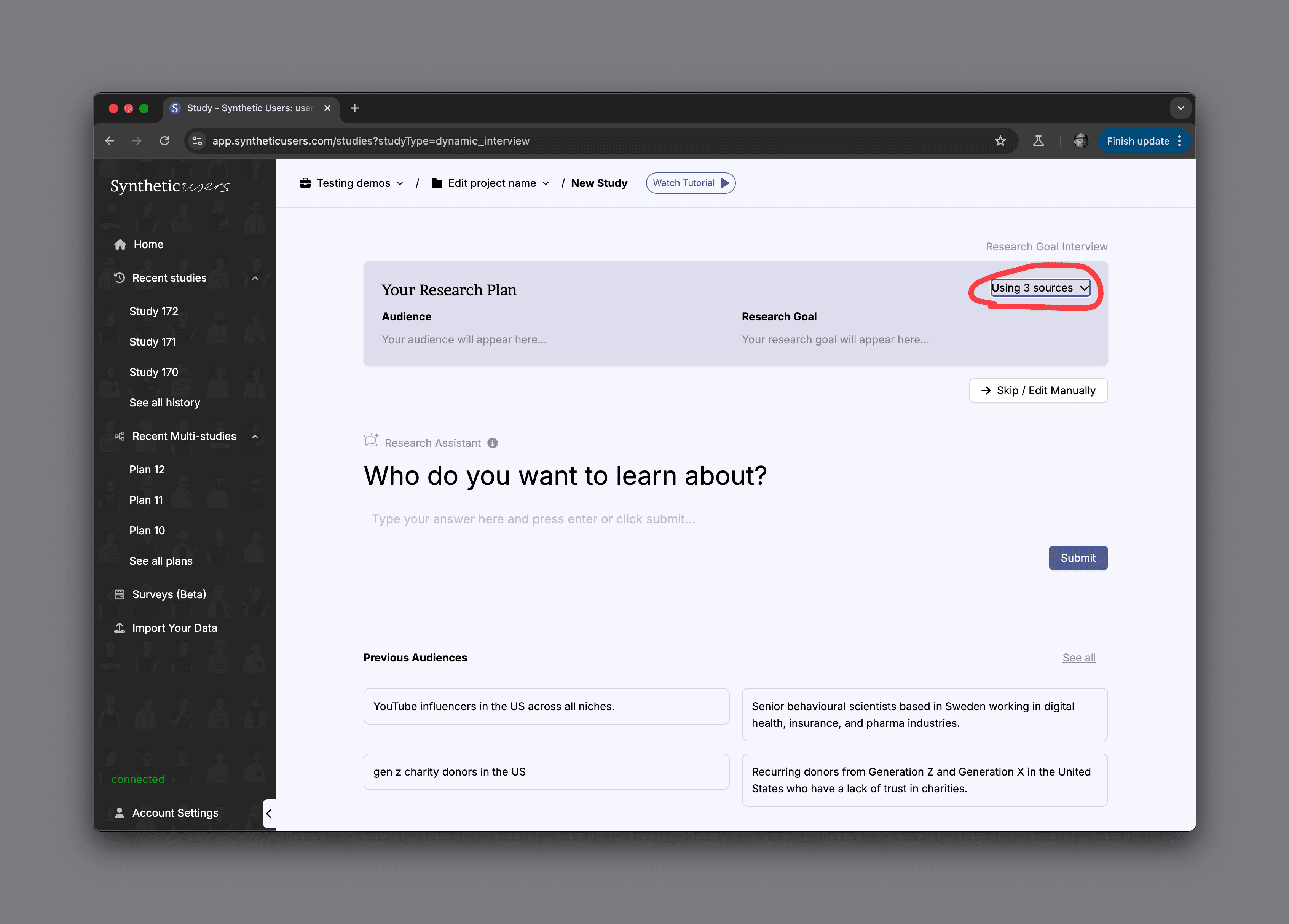Click the Surveys (Beta) clipboard icon
1289x924 pixels.
click(x=120, y=594)
